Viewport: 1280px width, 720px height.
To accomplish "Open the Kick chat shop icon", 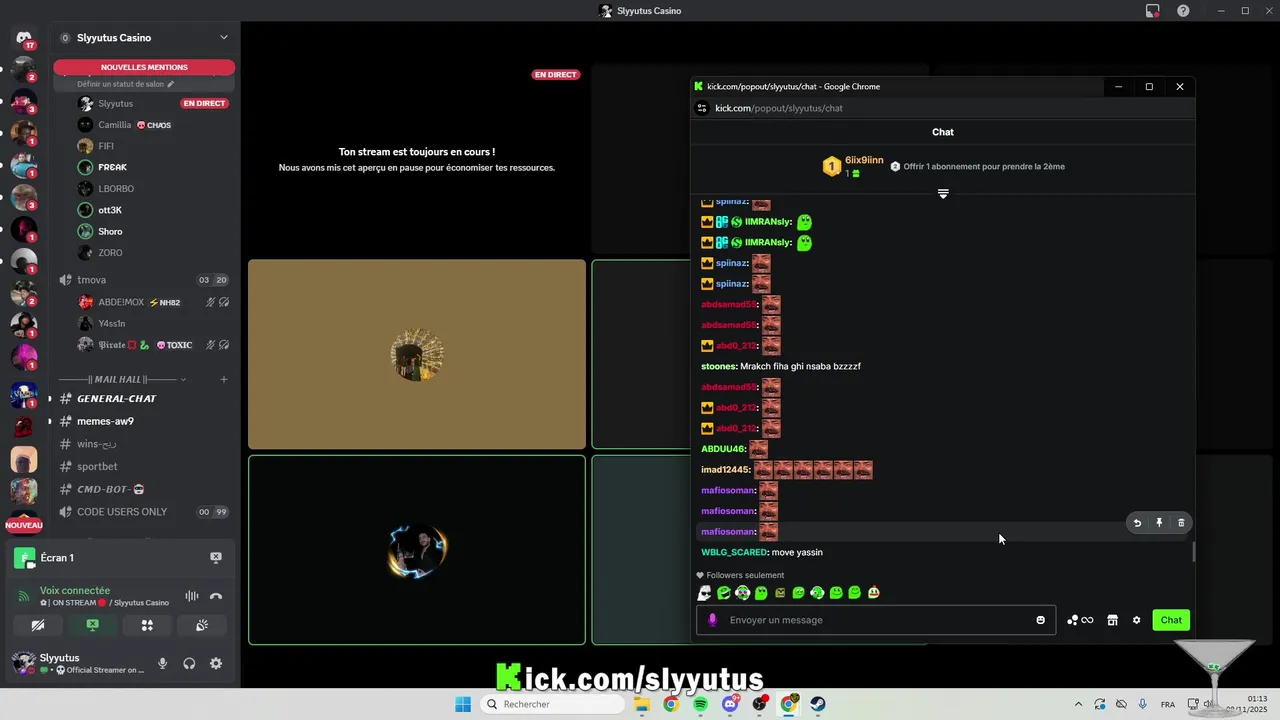I will pos(1112,620).
